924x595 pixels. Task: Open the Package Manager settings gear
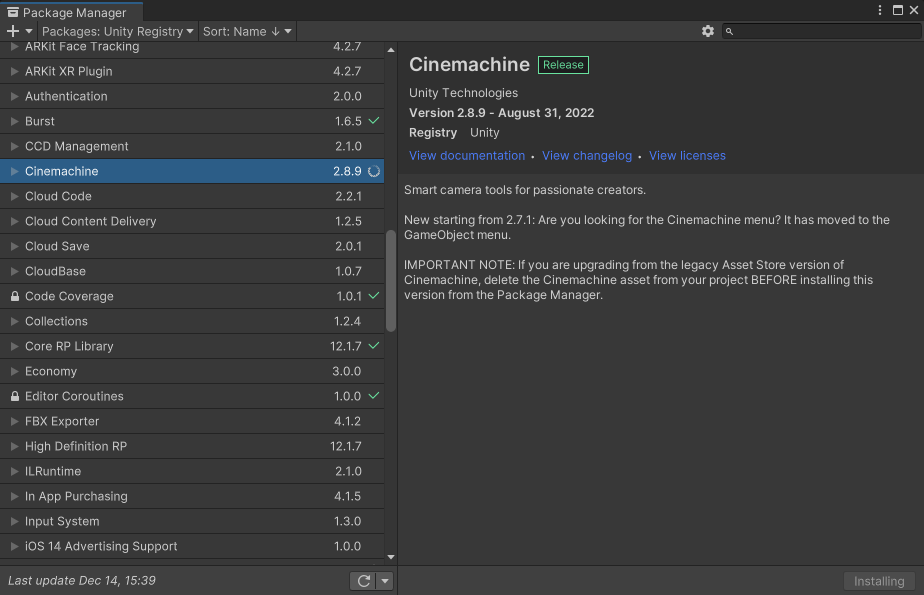tap(708, 31)
